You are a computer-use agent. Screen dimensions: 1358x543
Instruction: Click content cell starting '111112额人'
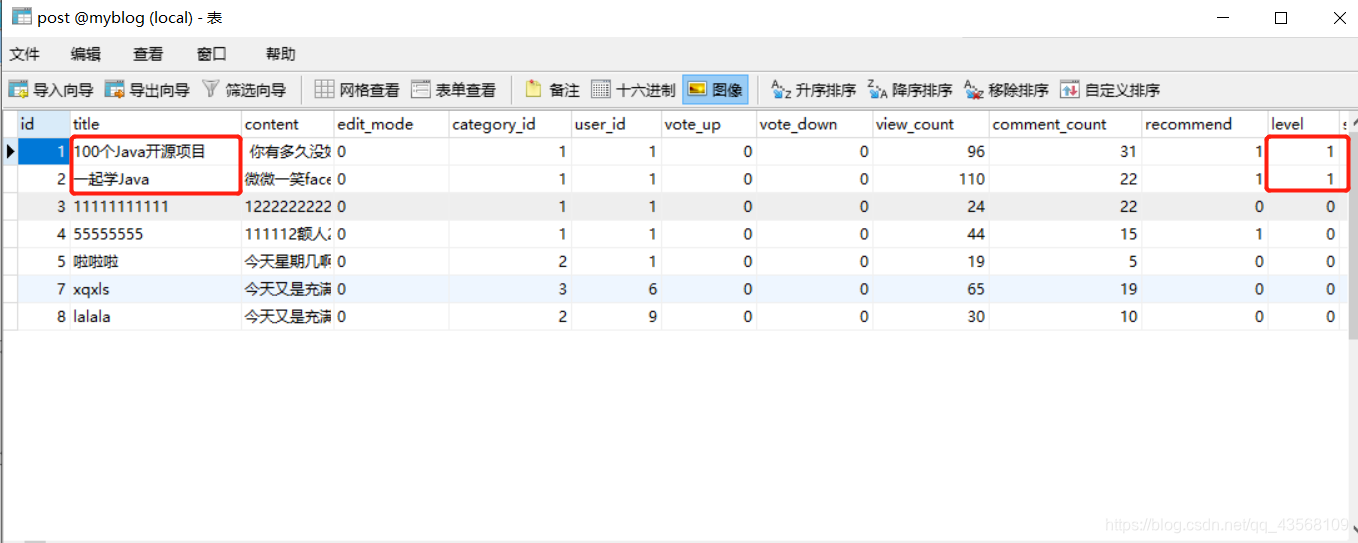tap(287, 234)
